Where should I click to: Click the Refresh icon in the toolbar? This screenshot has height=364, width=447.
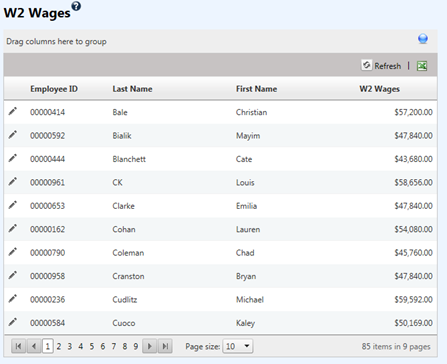click(x=367, y=65)
